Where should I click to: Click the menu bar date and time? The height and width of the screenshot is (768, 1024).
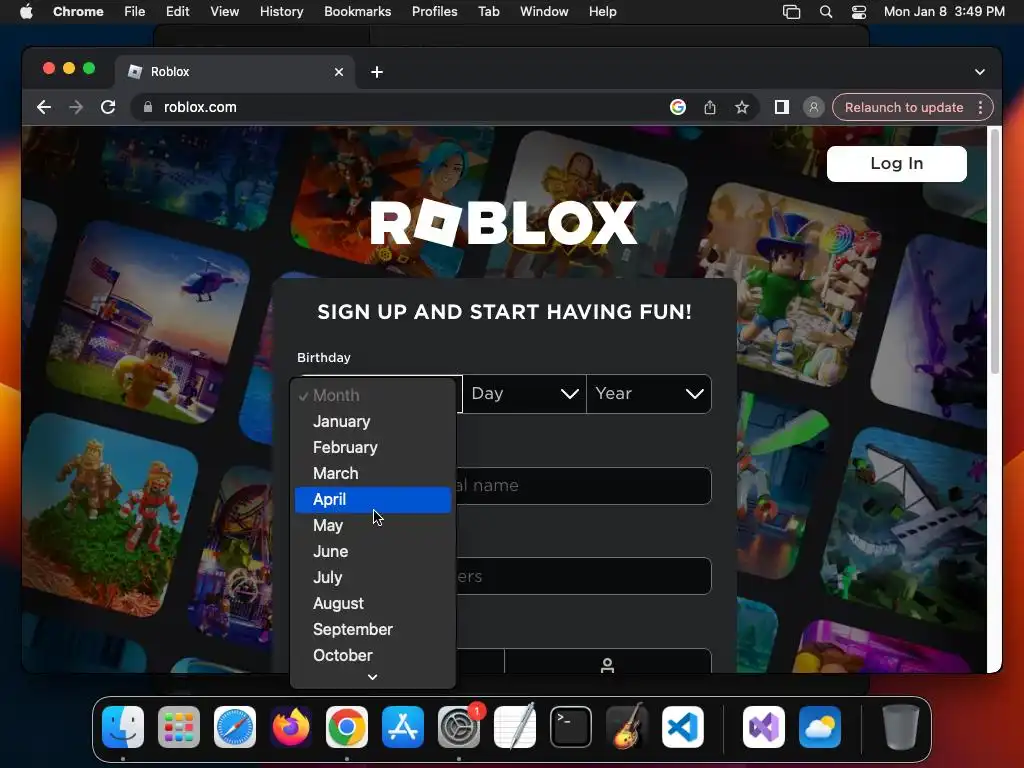944,12
